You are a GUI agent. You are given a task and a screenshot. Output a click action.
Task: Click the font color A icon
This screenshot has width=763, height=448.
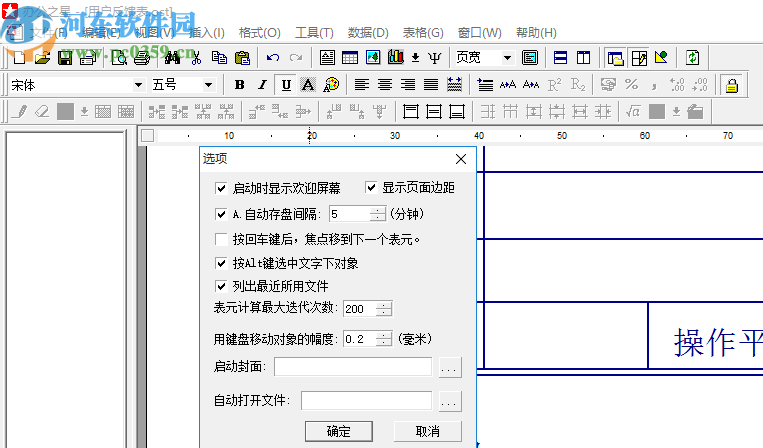coord(308,85)
